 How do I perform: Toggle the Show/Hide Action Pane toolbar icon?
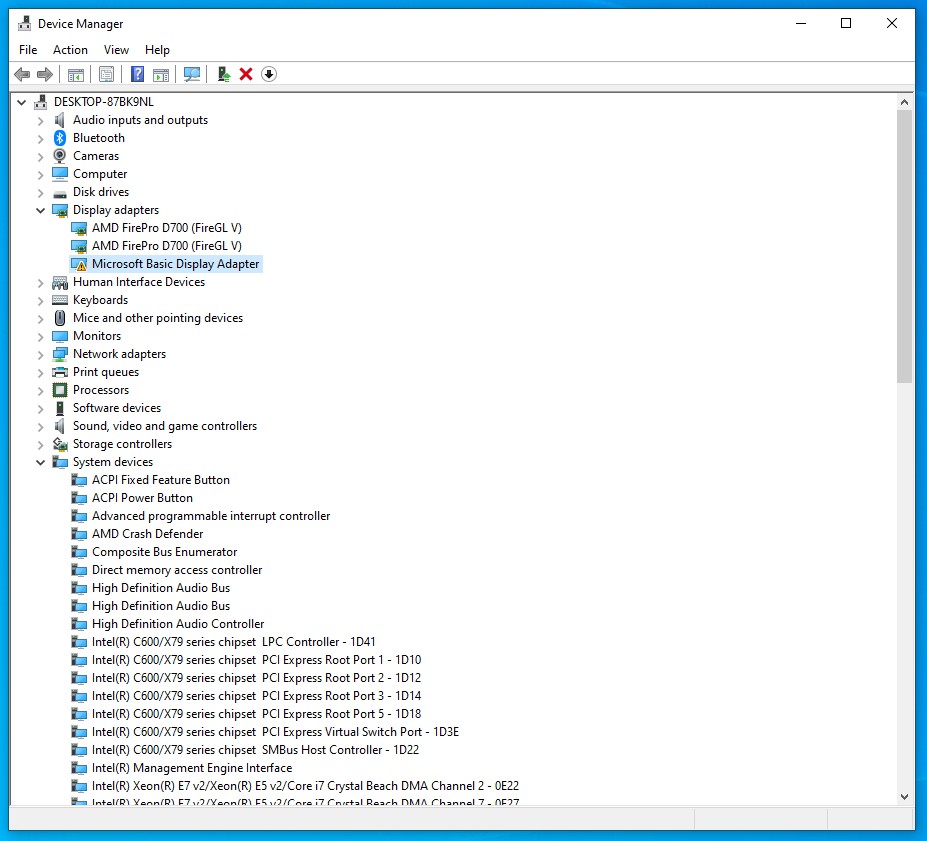click(161, 74)
